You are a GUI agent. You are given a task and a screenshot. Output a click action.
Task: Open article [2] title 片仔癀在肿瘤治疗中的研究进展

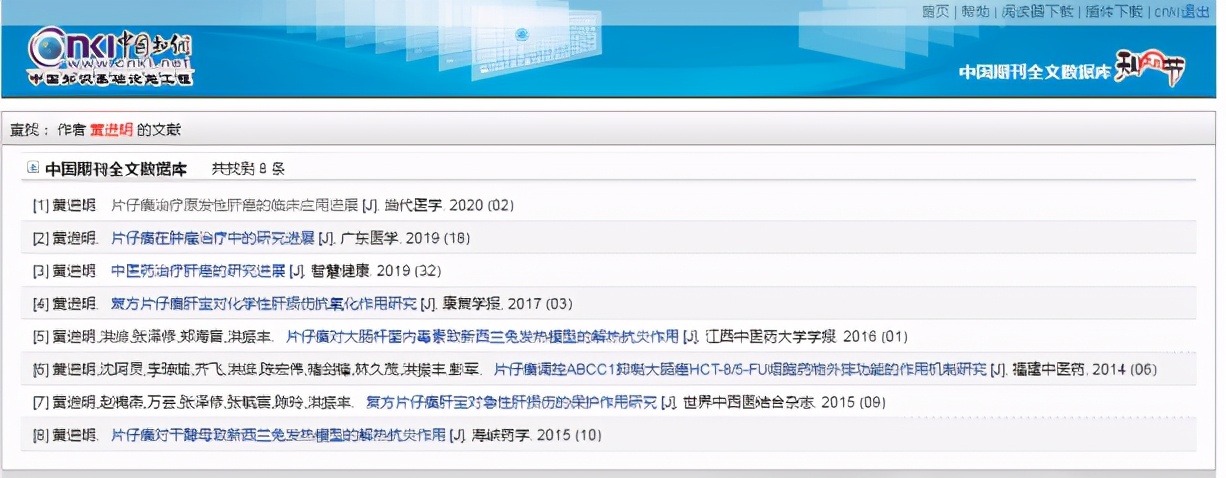point(212,238)
